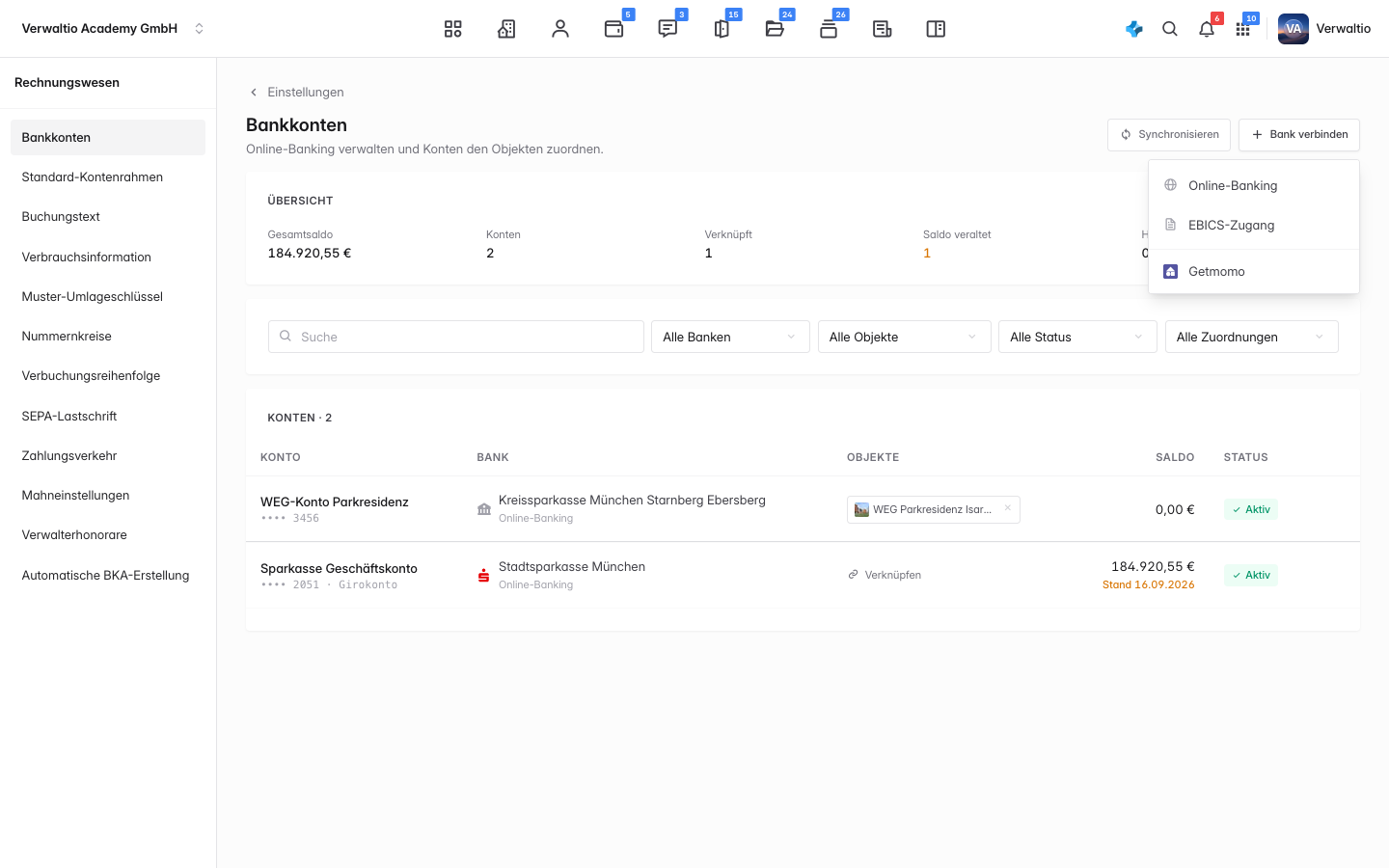Open the dashboard grid icon
The image size is (1389, 868).
453,29
